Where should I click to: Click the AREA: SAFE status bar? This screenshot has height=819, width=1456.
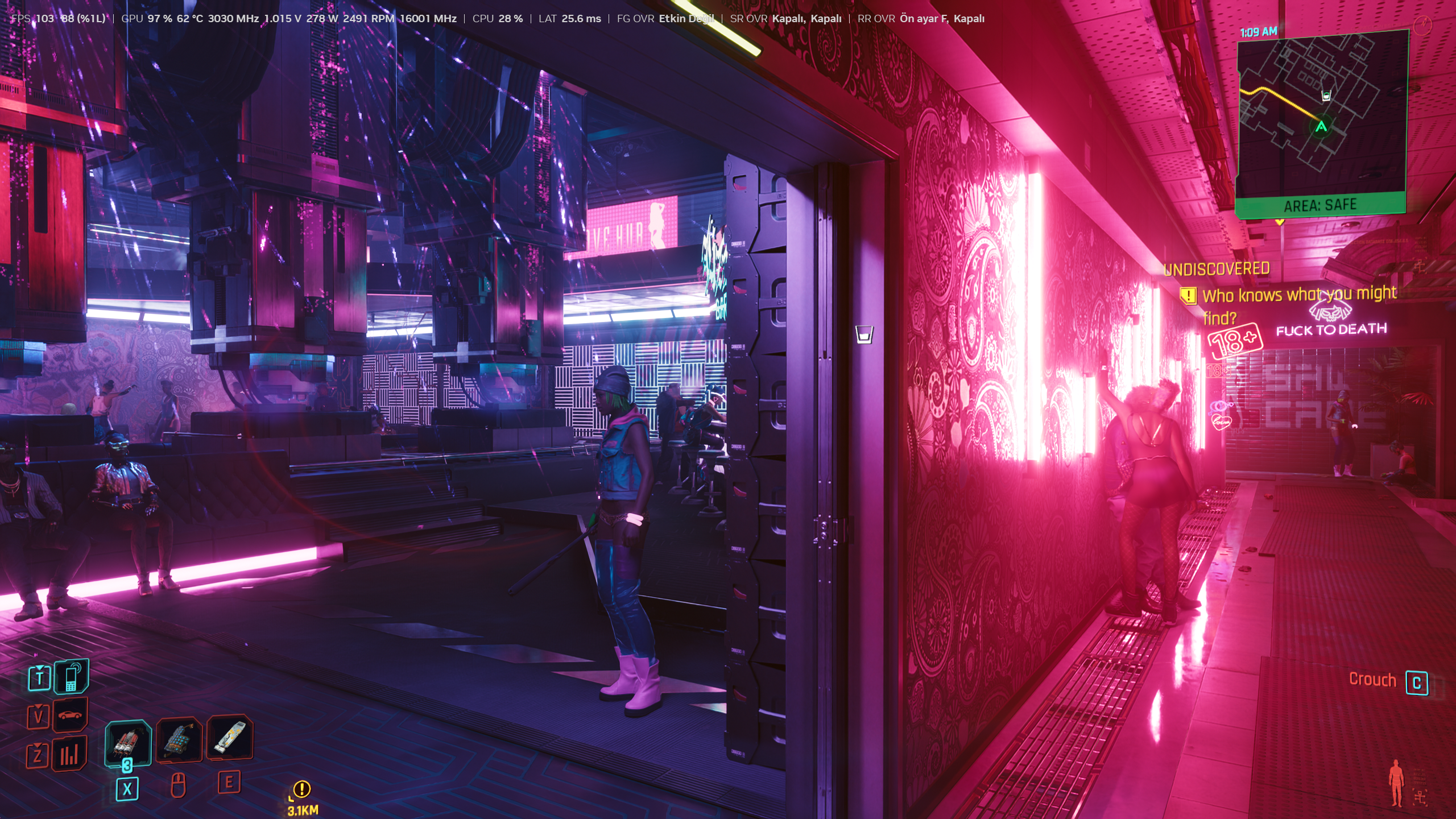(1320, 205)
